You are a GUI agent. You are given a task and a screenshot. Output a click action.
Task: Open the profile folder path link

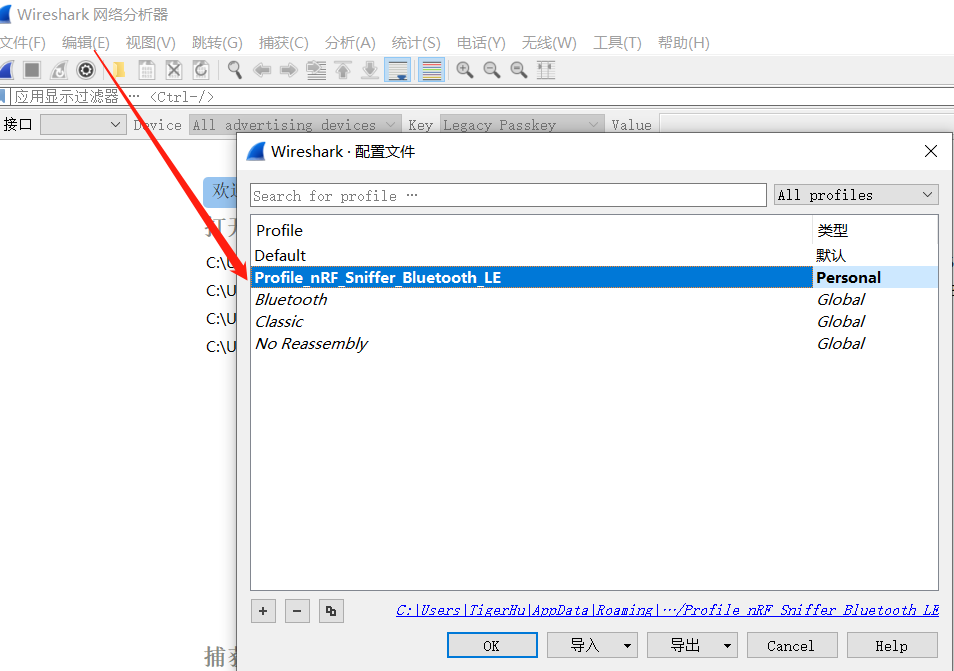tap(667, 610)
